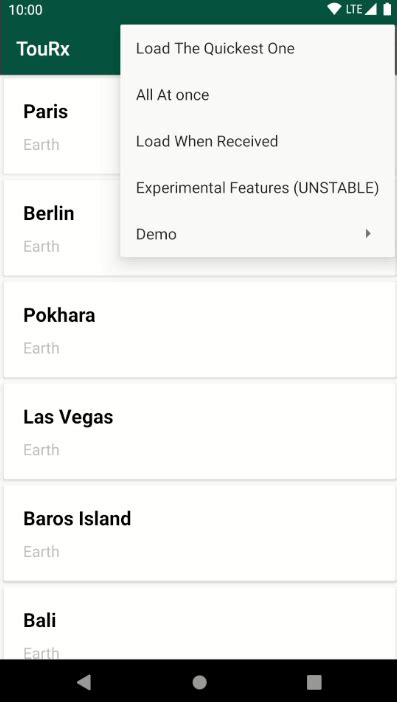
Task: Open the Pokhara destination card
Action: [x=200, y=330]
